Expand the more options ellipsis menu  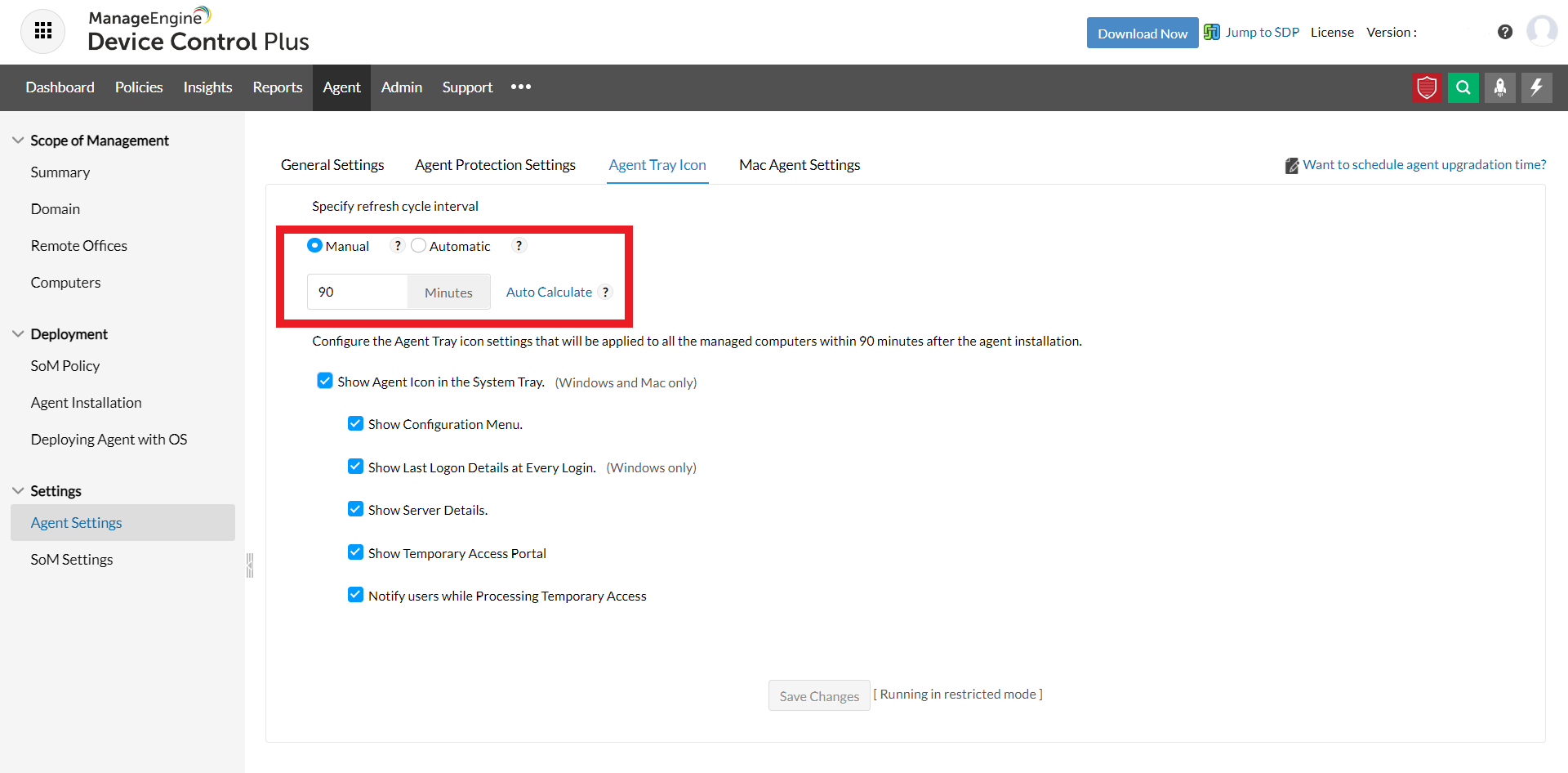[521, 87]
